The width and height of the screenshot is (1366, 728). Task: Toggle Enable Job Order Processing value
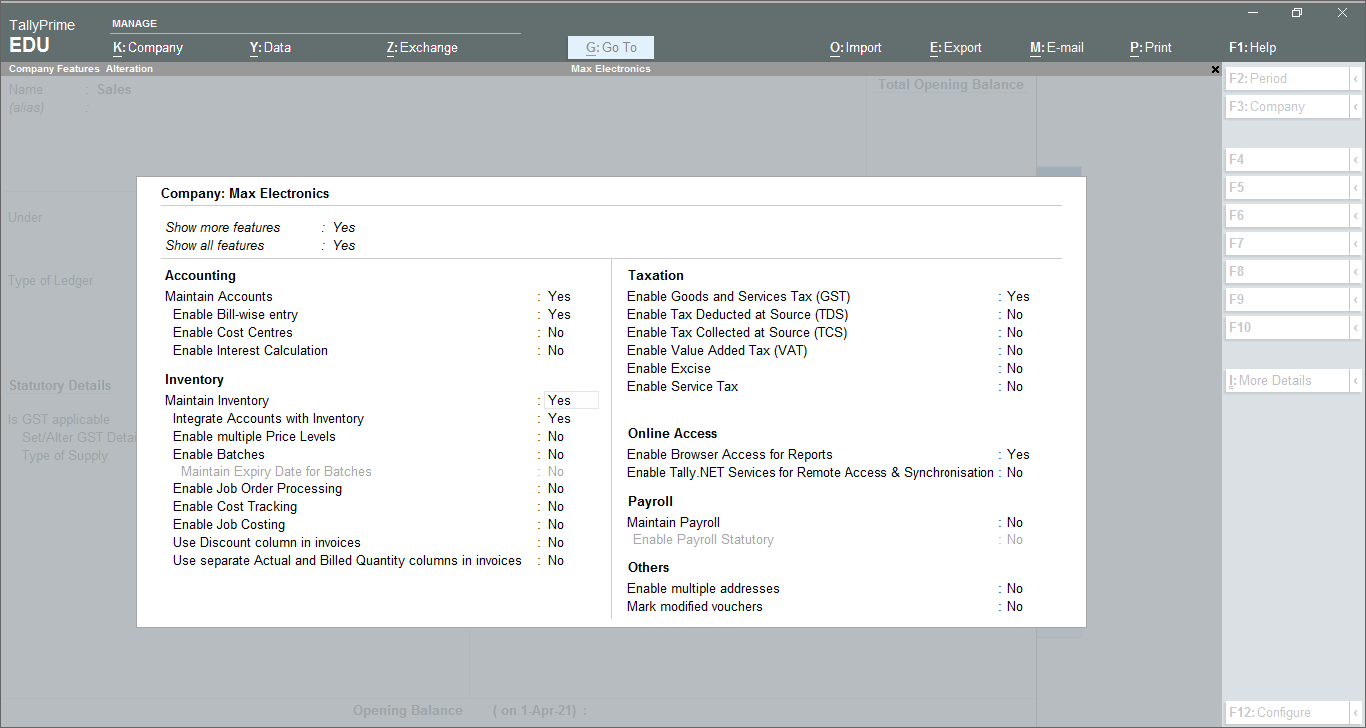pyautogui.click(x=556, y=489)
